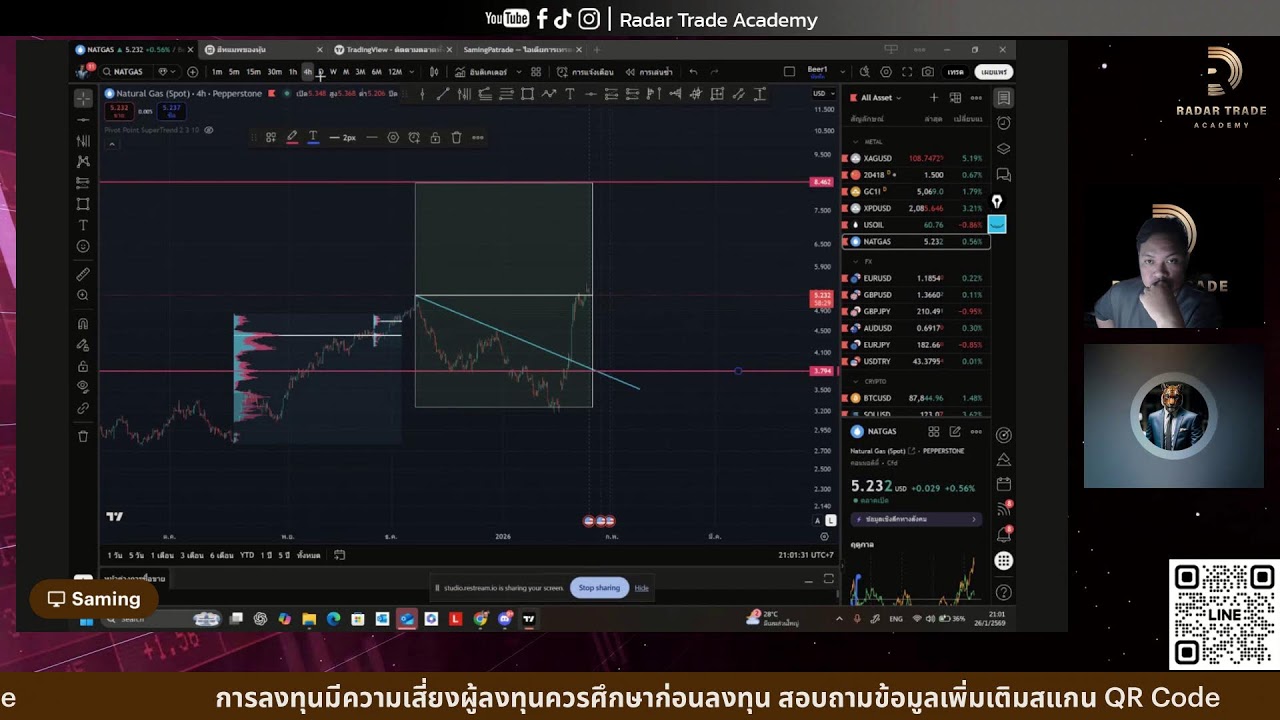Select the 1h timeframe
This screenshot has height=720, width=1280.
pos(293,72)
